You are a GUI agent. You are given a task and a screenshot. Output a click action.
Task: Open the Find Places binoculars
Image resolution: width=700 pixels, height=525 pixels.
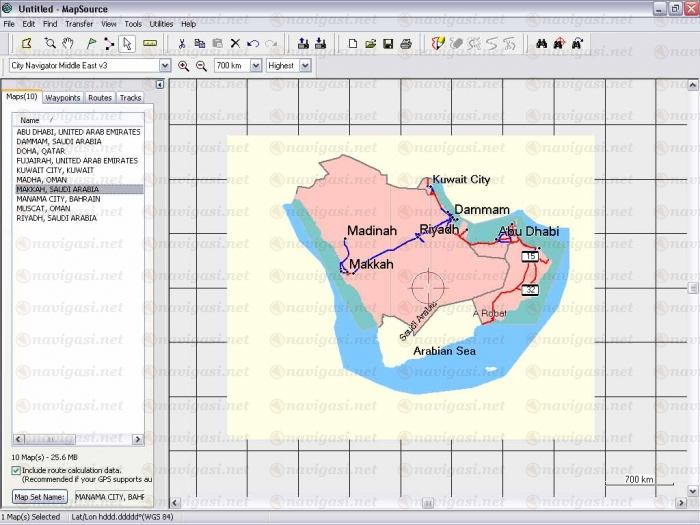541,43
